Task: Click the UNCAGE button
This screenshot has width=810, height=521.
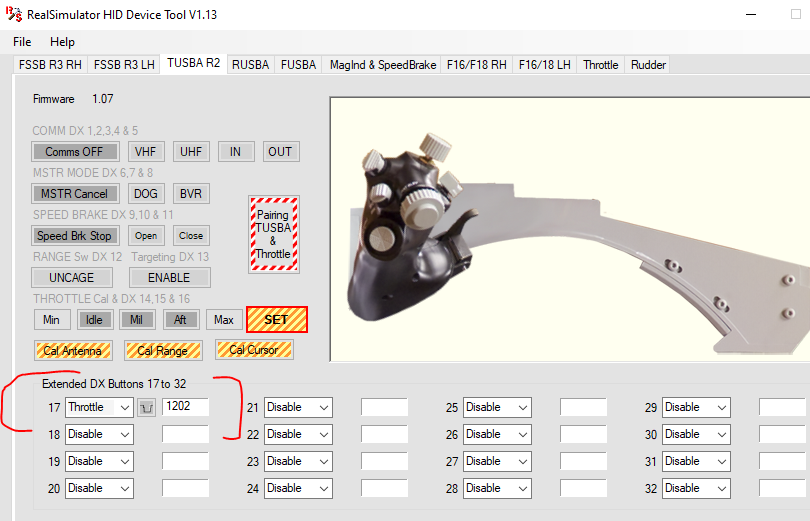Action: [72, 277]
